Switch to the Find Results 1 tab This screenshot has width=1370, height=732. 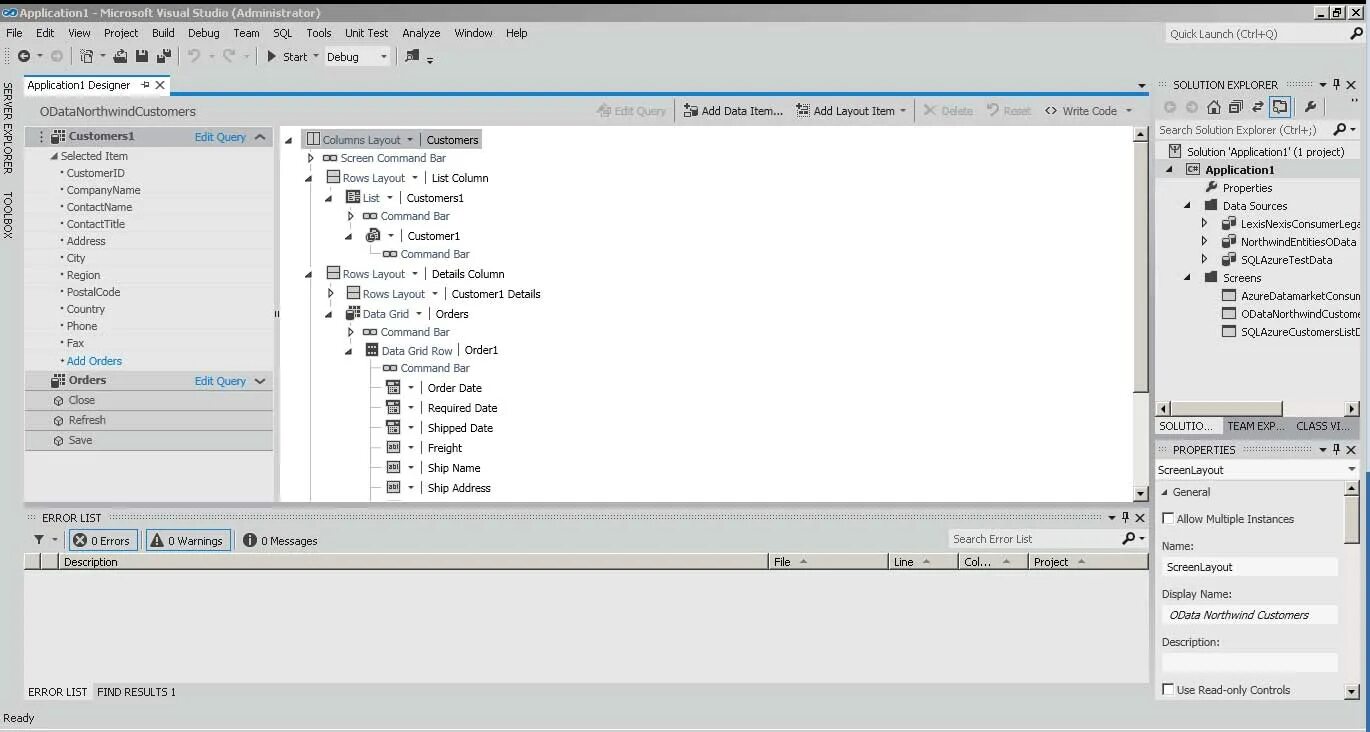(x=136, y=692)
